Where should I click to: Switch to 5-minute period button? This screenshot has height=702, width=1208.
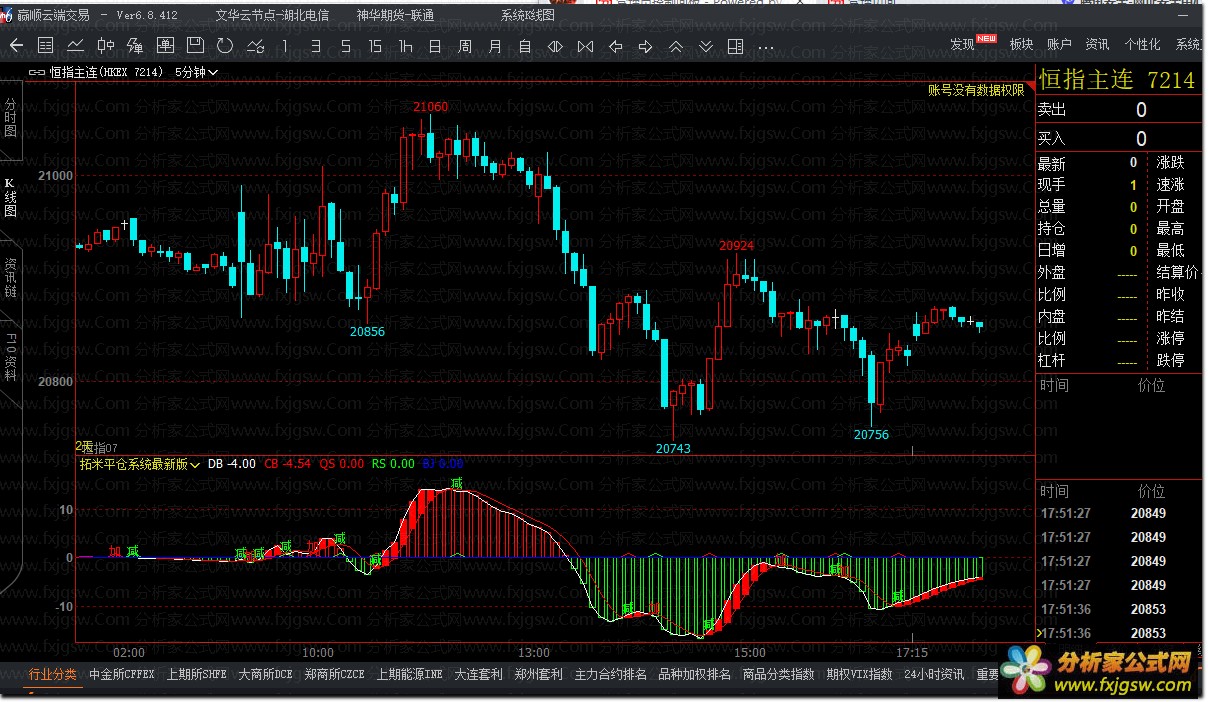(x=345, y=46)
